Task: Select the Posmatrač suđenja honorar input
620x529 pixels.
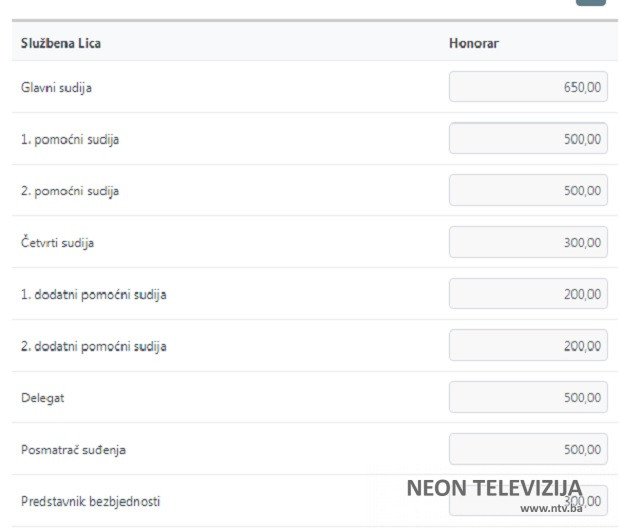Action: (528, 449)
